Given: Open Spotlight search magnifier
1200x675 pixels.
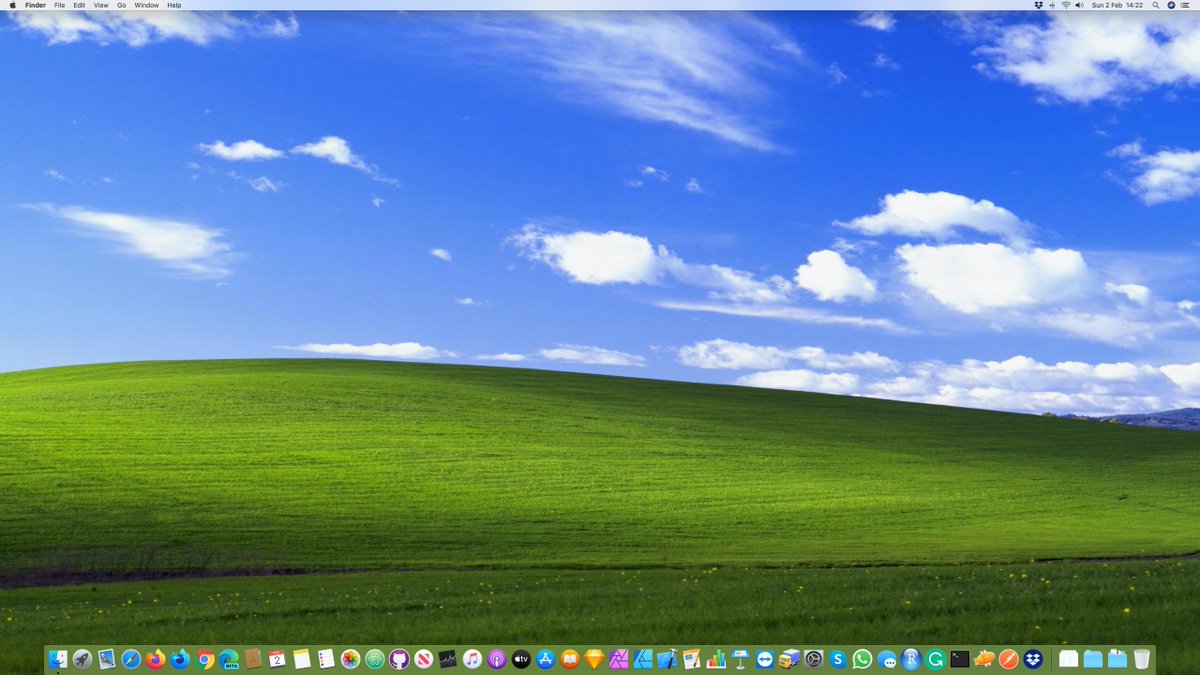Looking at the screenshot, I should pyautogui.click(x=1156, y=5).
